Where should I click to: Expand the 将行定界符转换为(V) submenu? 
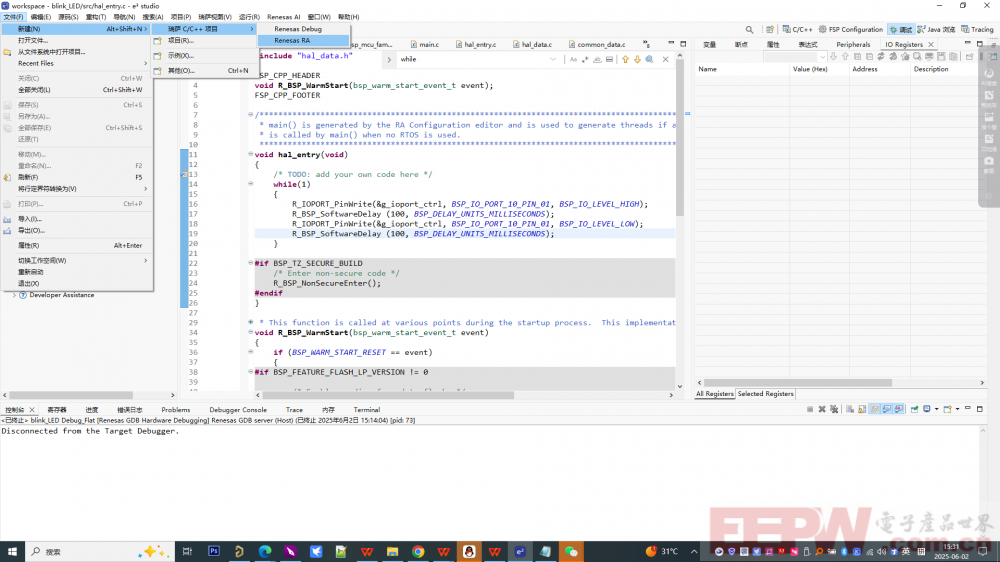tap(77, 189)
